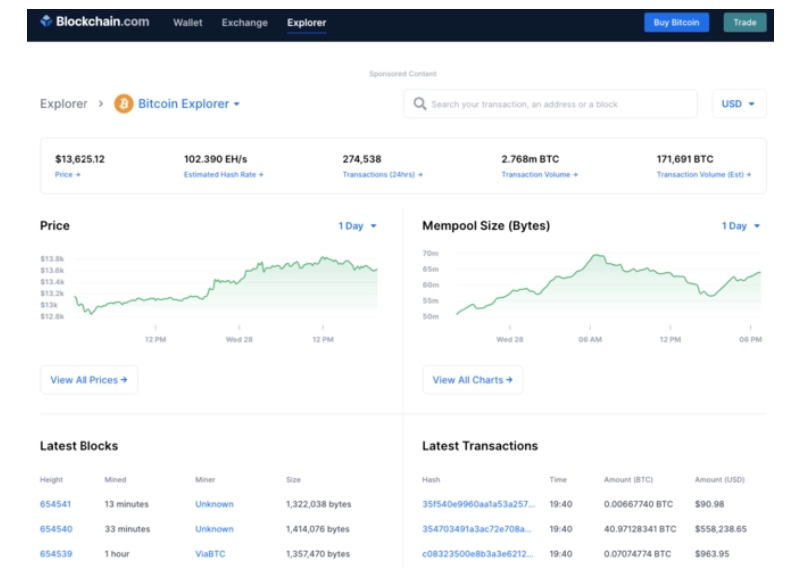Click the 0.07074774 BTC amount
The height and width of the screenshot is (582, 809).
[x=638, y=554]
